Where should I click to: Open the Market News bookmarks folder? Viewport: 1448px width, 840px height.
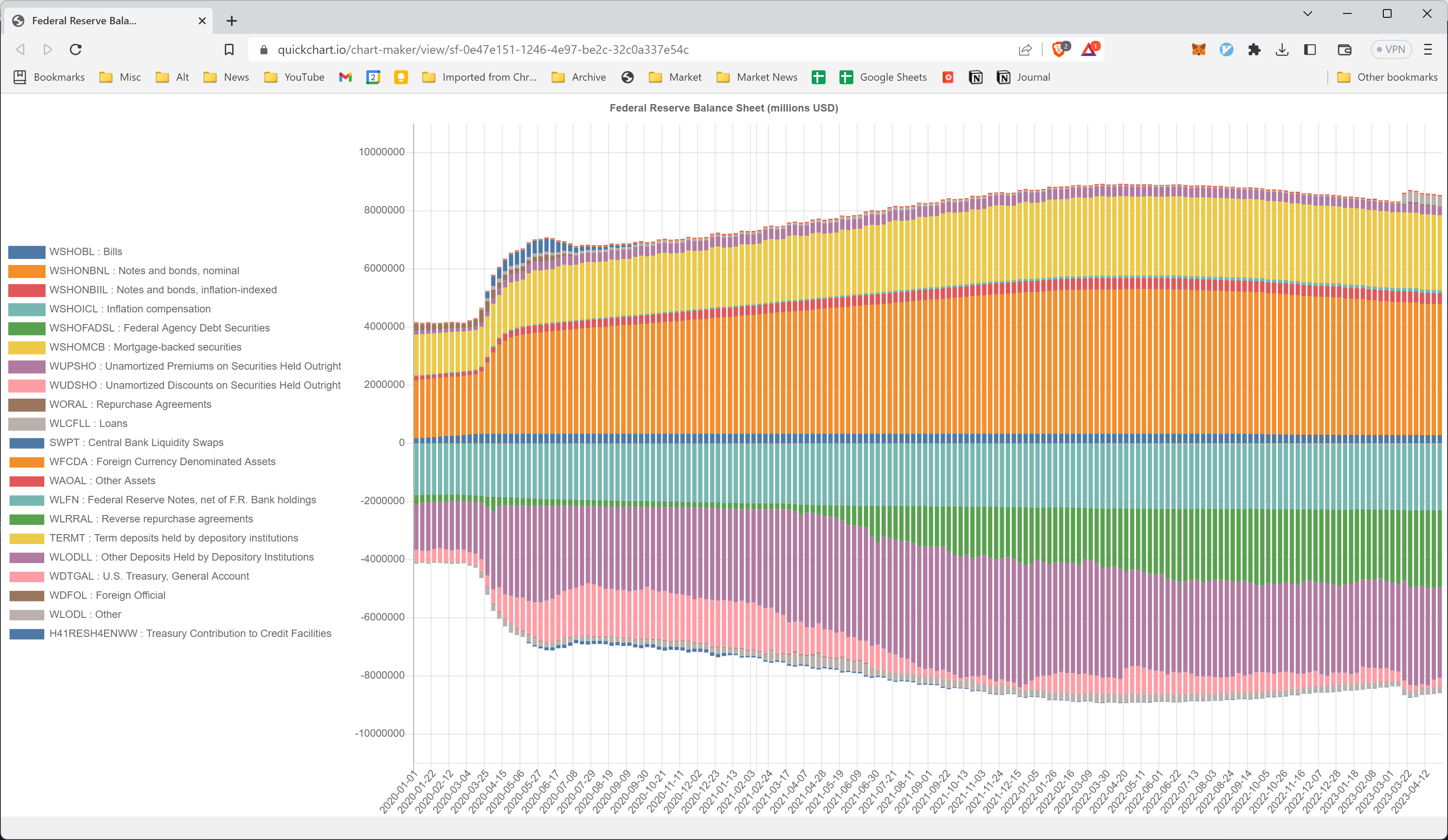pos(757,77)
